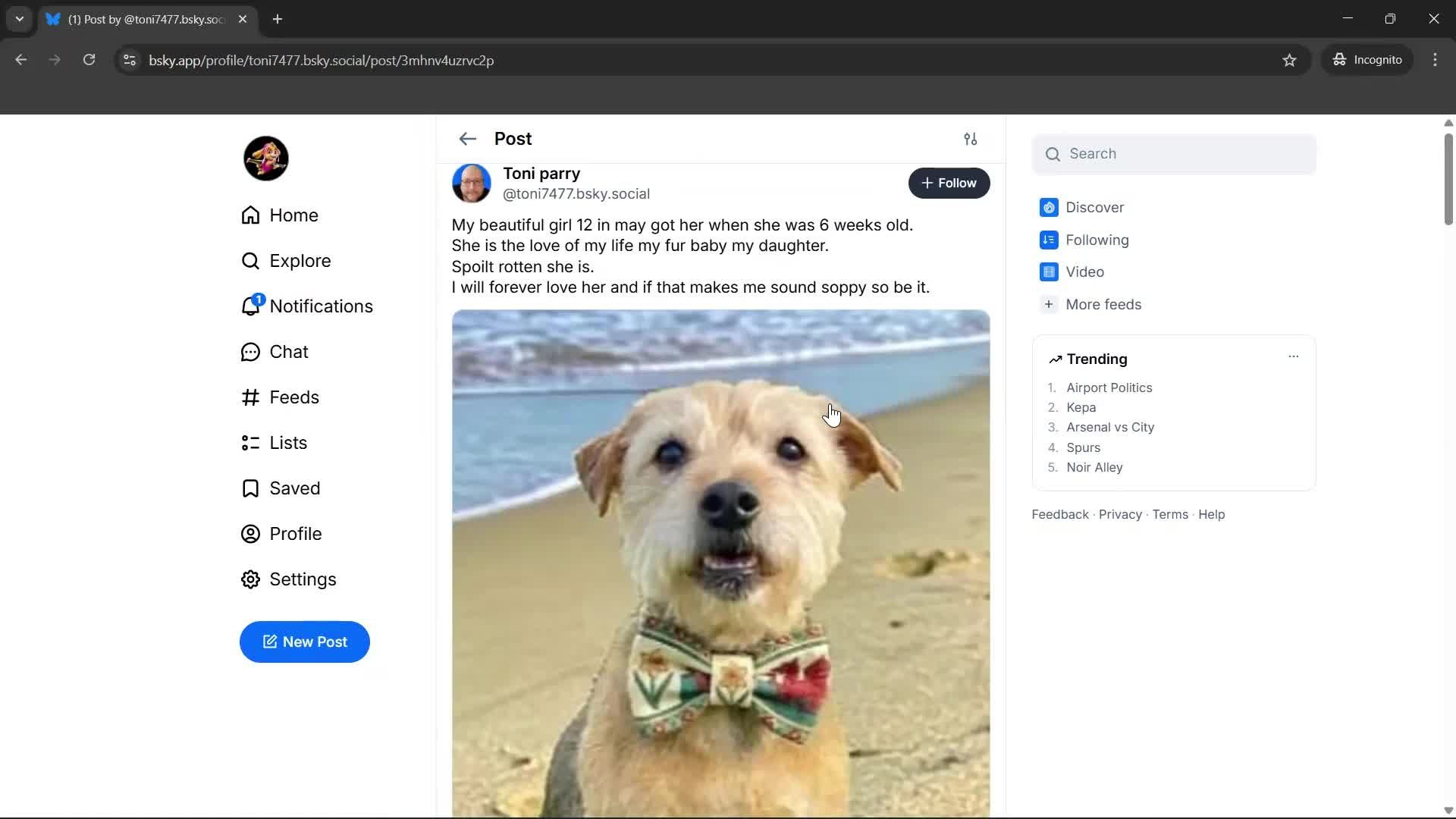Open the Feeds section
The height and width of the screenshot is (819, 1456).
(295, 397)
